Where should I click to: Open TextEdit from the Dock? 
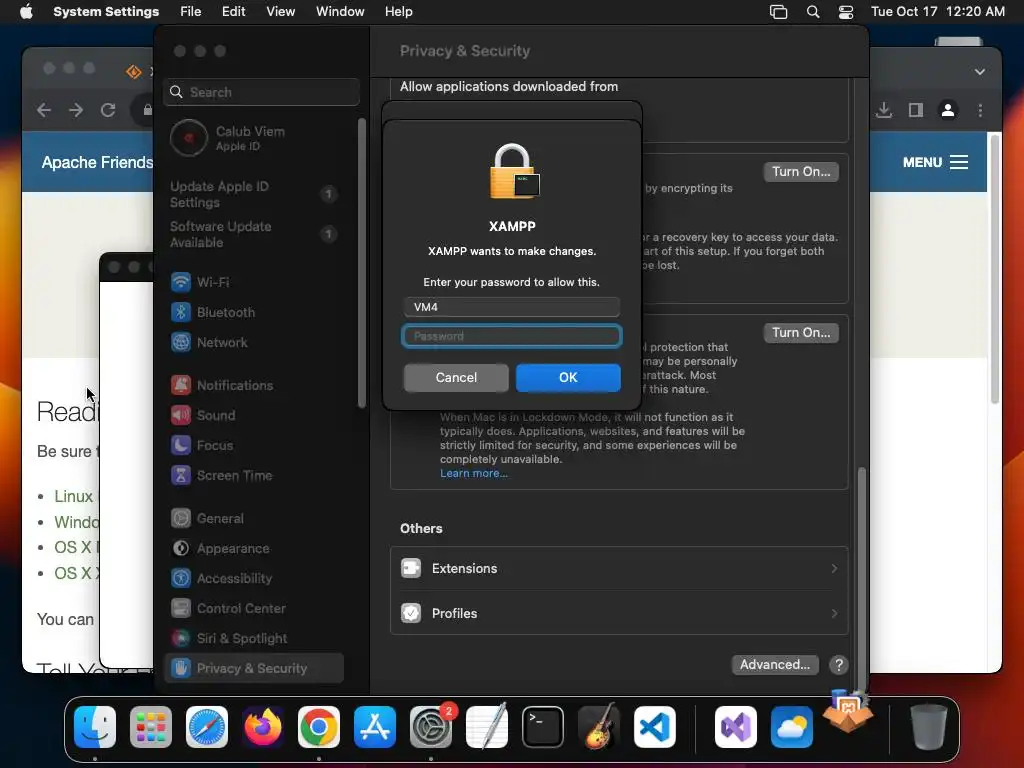tap(487, 727)
